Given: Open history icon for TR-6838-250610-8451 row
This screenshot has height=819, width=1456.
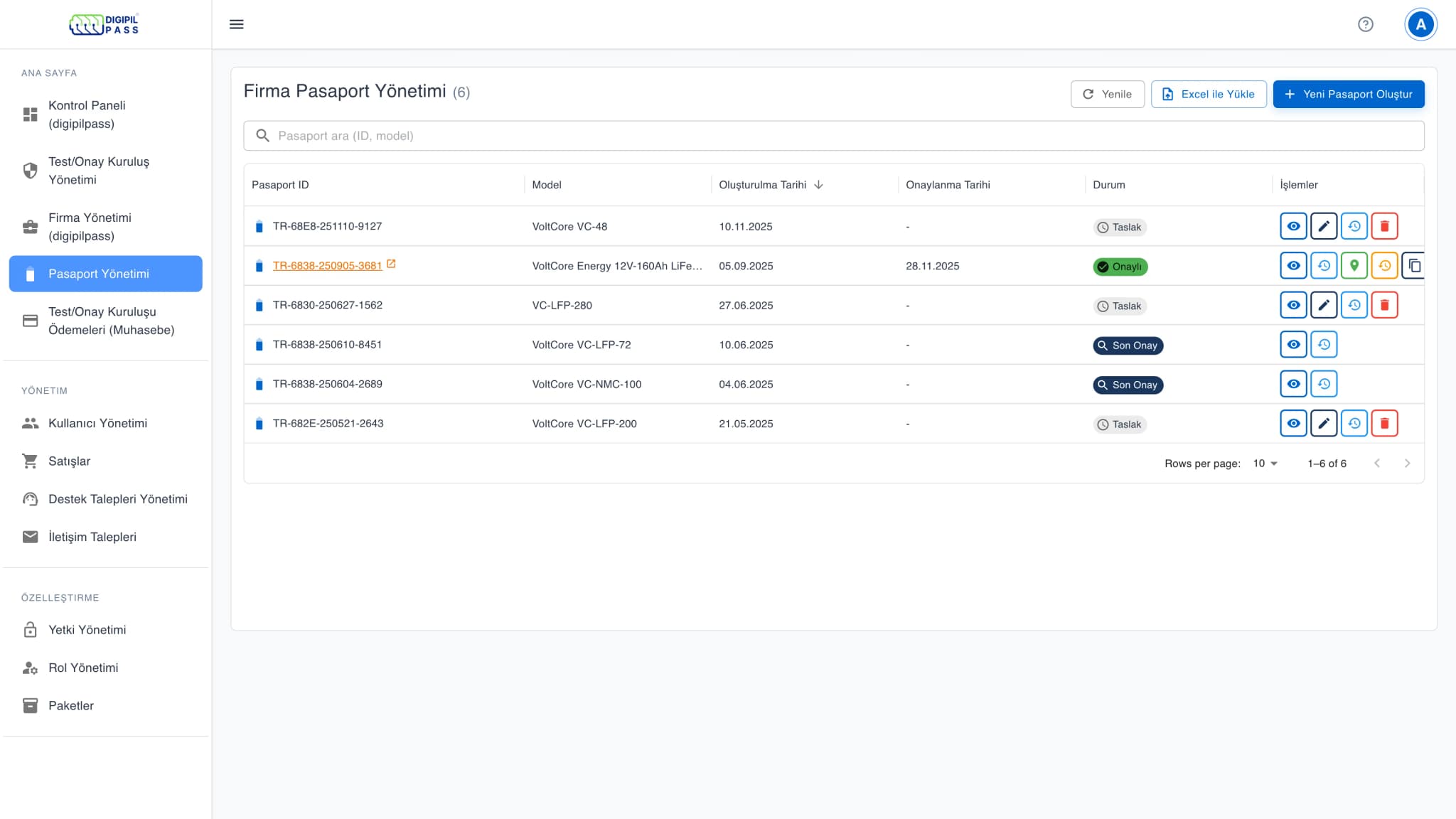Looking at the screenshot, I should (1324, 345).
